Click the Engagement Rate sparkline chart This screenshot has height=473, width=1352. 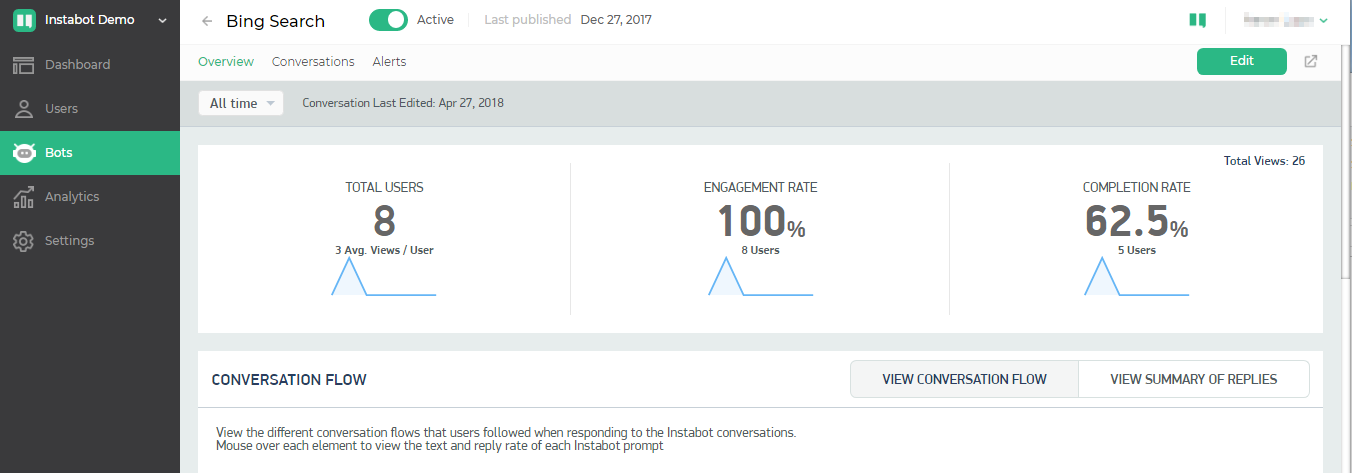[760, 277]
